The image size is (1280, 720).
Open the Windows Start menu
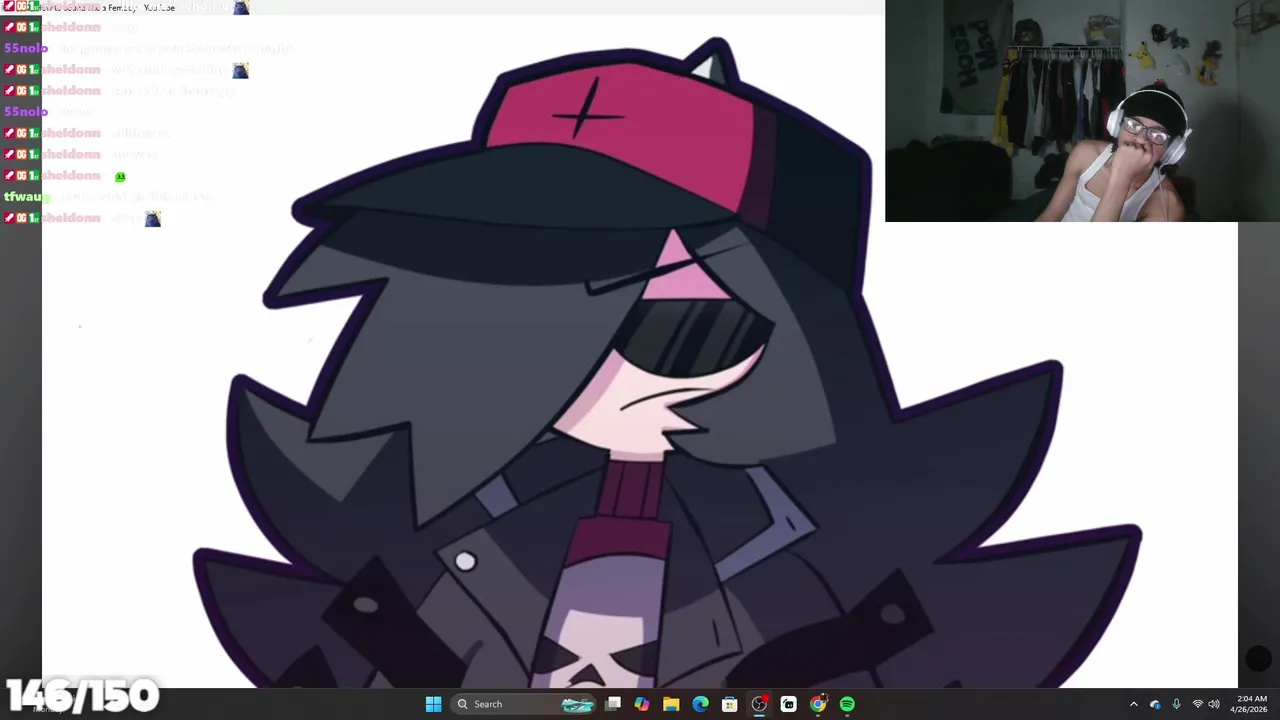click(x=433, y=704)
